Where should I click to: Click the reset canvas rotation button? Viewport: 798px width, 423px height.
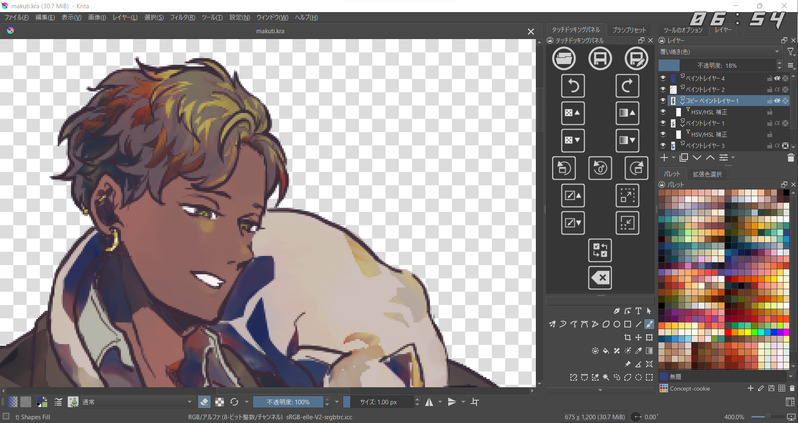tap(600, 168)
